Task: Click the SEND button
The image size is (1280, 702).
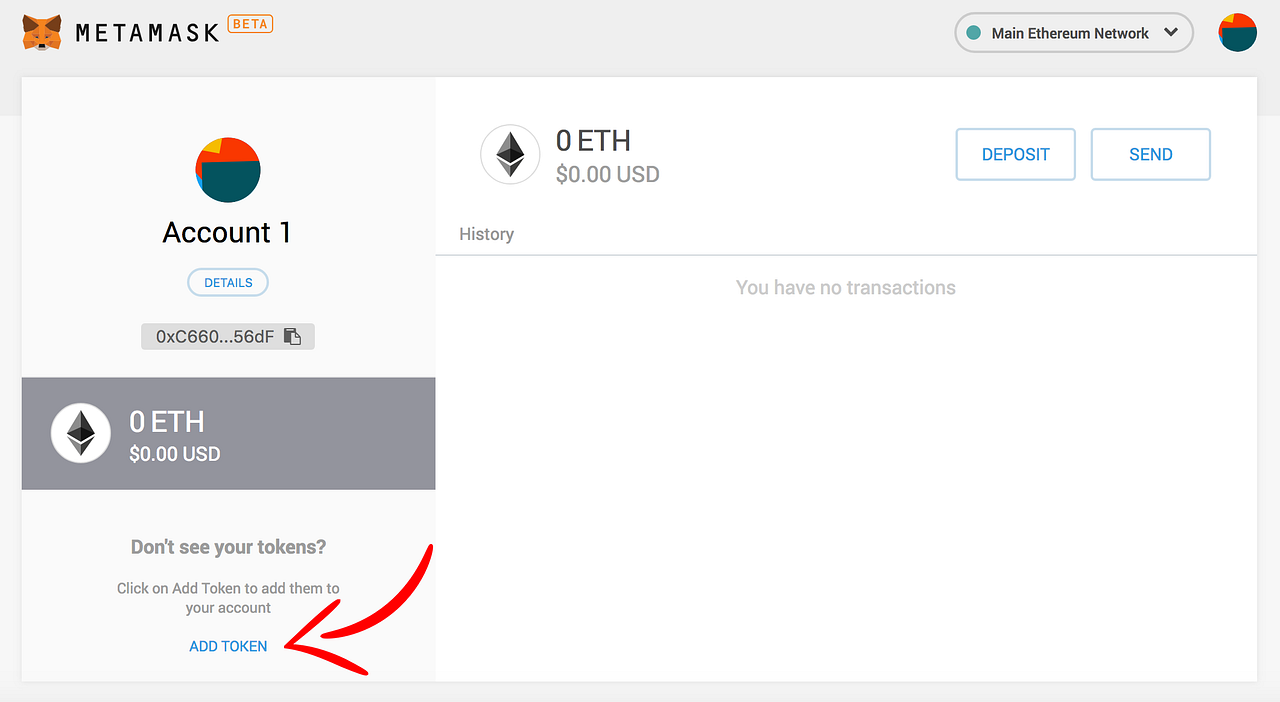Action: click(x=1150, y=154)
